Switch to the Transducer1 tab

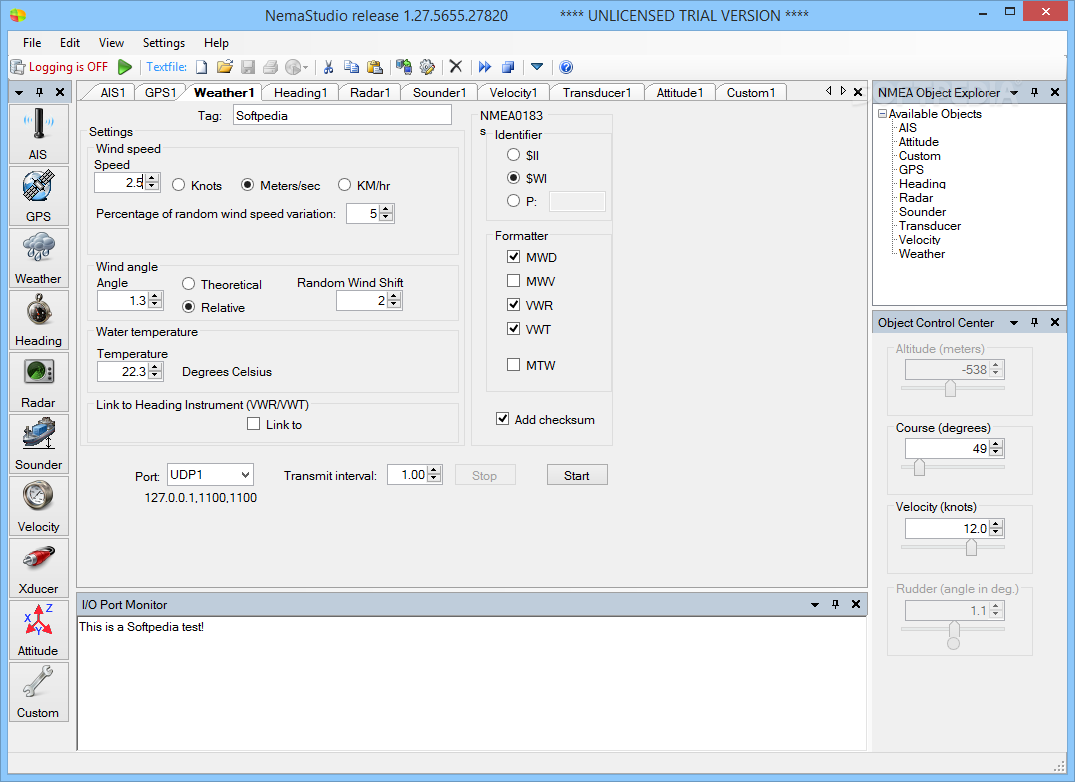597,93
